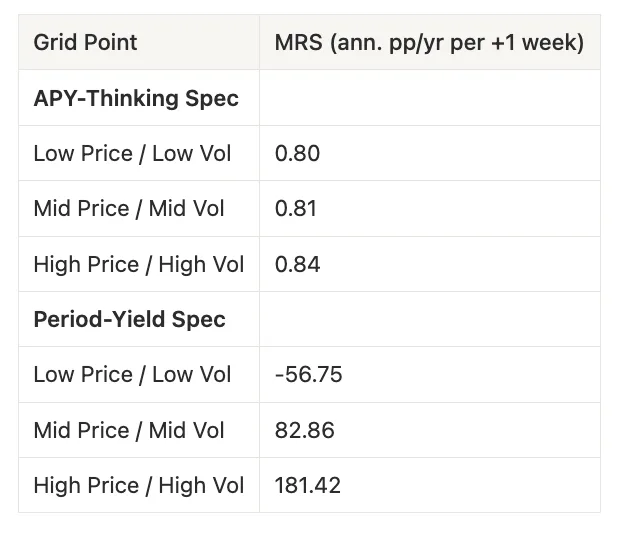Select Low Price / Low Vol under Period-Yield
This screenshot has height=540, width=620.
[x=132, y=375]
